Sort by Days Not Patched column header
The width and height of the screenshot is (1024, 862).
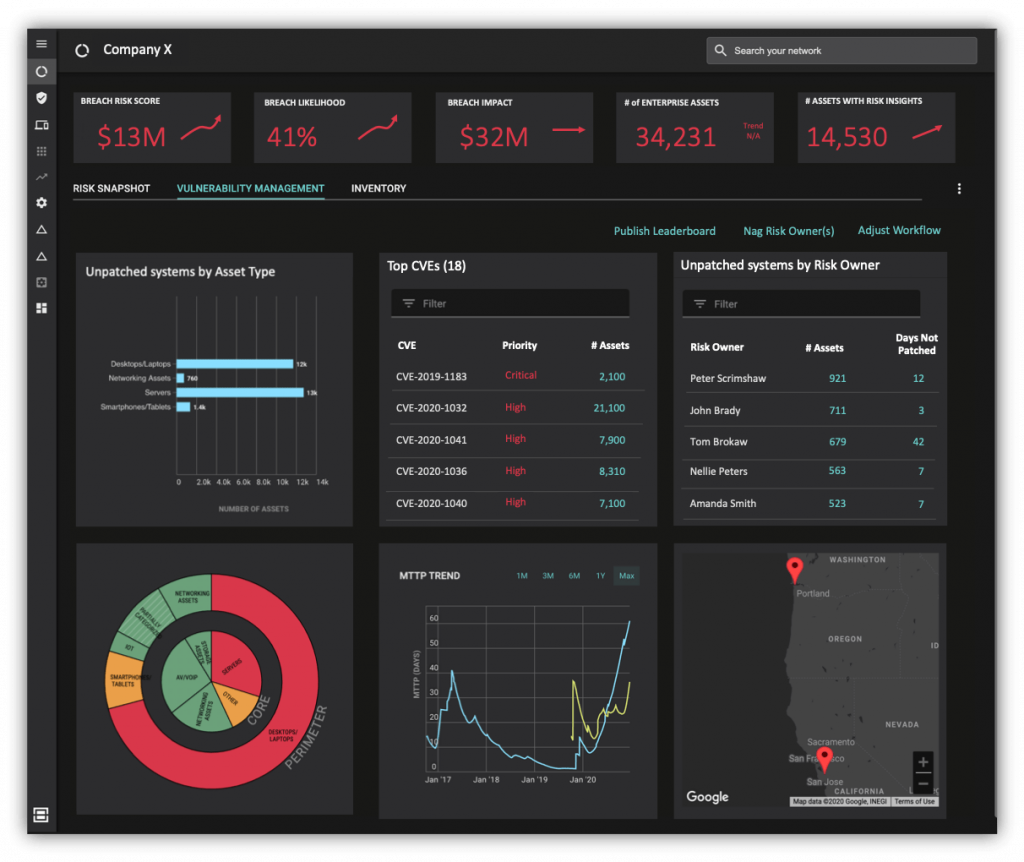click(x=916, y=344)
